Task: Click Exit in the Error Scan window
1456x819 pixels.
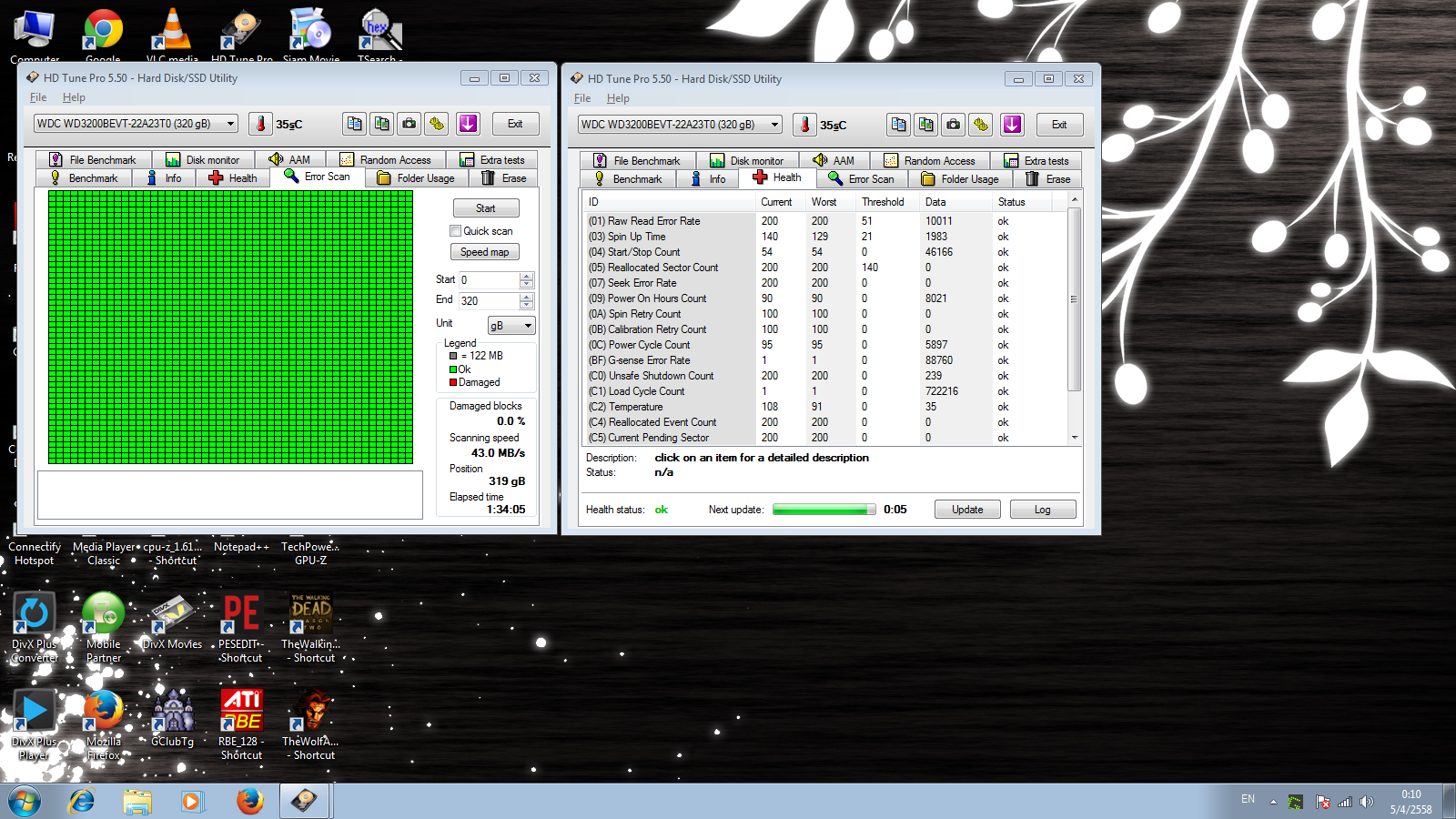Action: tap(515, 124)
